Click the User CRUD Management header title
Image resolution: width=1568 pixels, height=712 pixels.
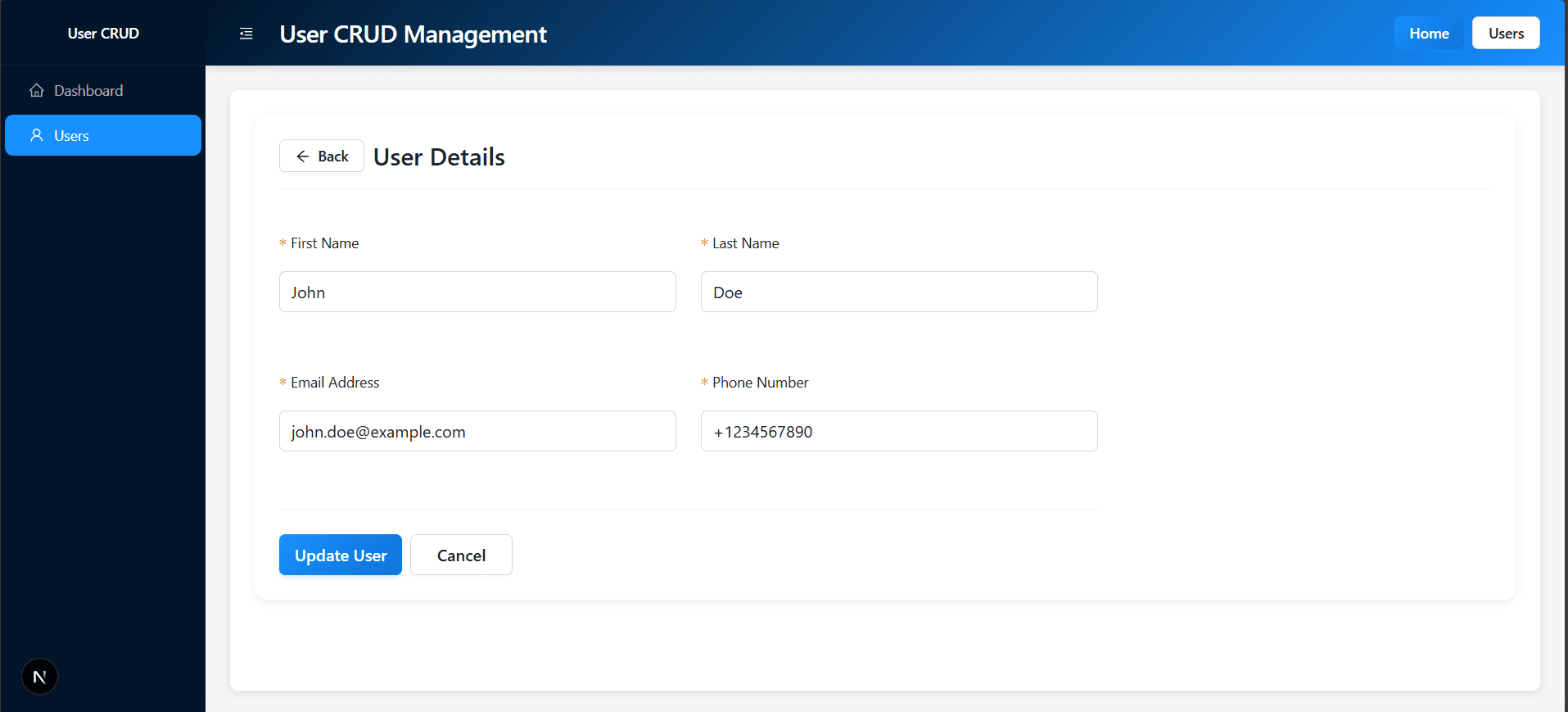point(413,34)
